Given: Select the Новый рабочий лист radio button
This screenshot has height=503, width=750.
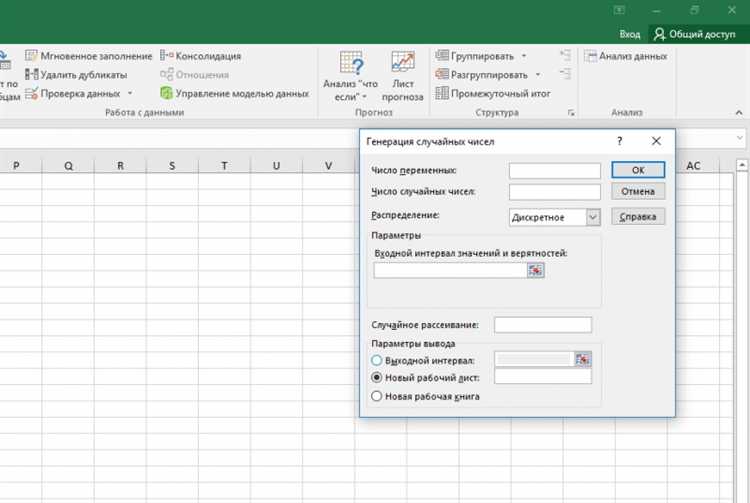Looking at the screenshot, I should point(376,378).
